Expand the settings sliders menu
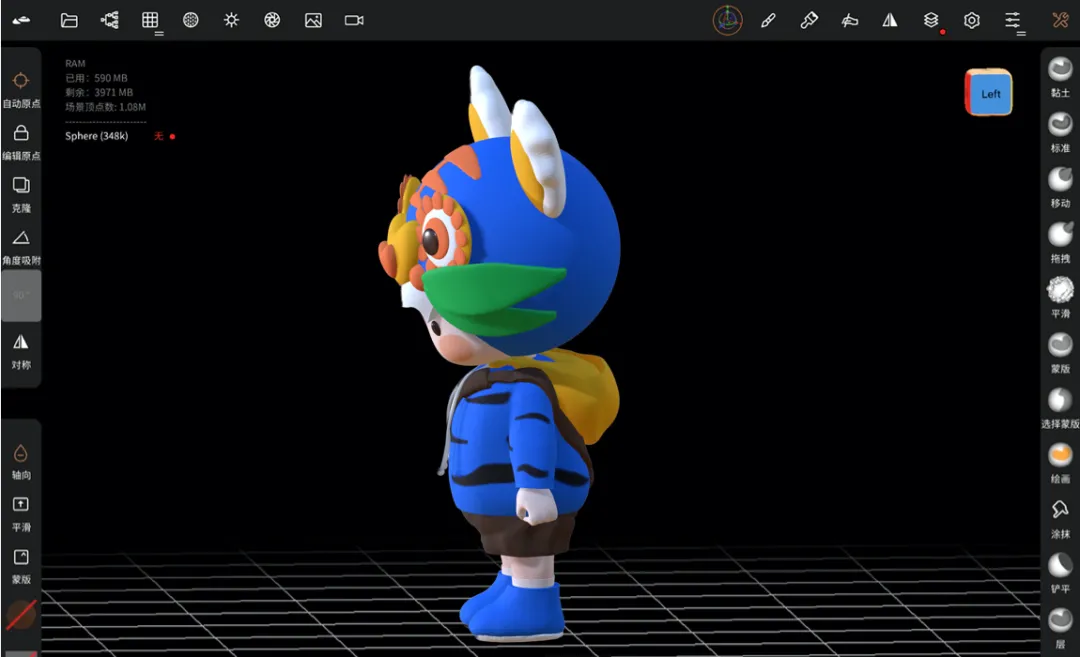Image resolution: width=1080 pixels, height=657 pixels. [1013, 21]
